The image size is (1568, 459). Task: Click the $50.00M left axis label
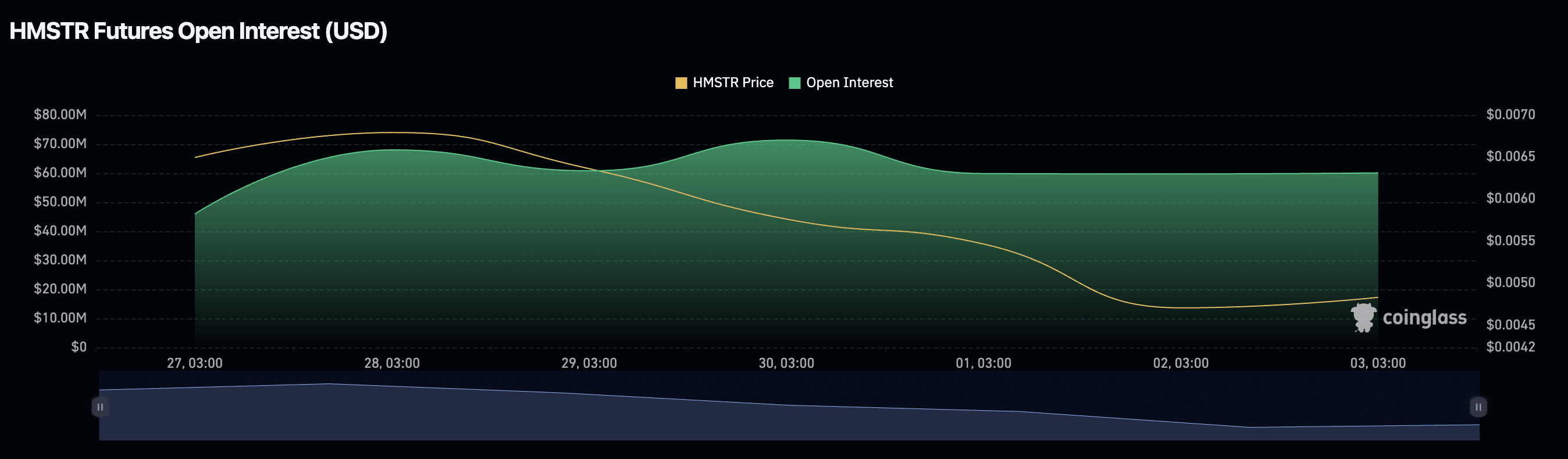point(60,202)
